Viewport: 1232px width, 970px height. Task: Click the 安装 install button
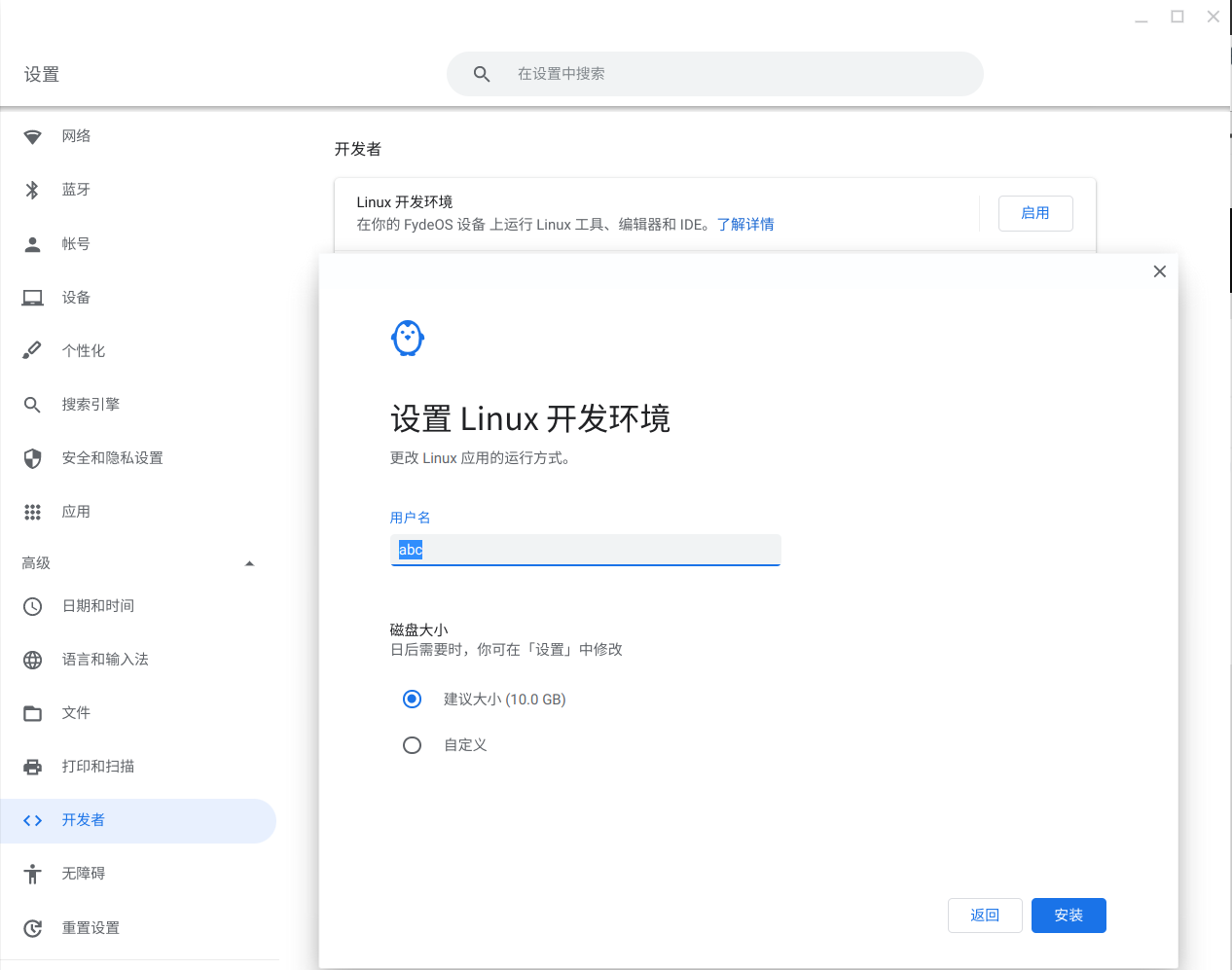1069,916
